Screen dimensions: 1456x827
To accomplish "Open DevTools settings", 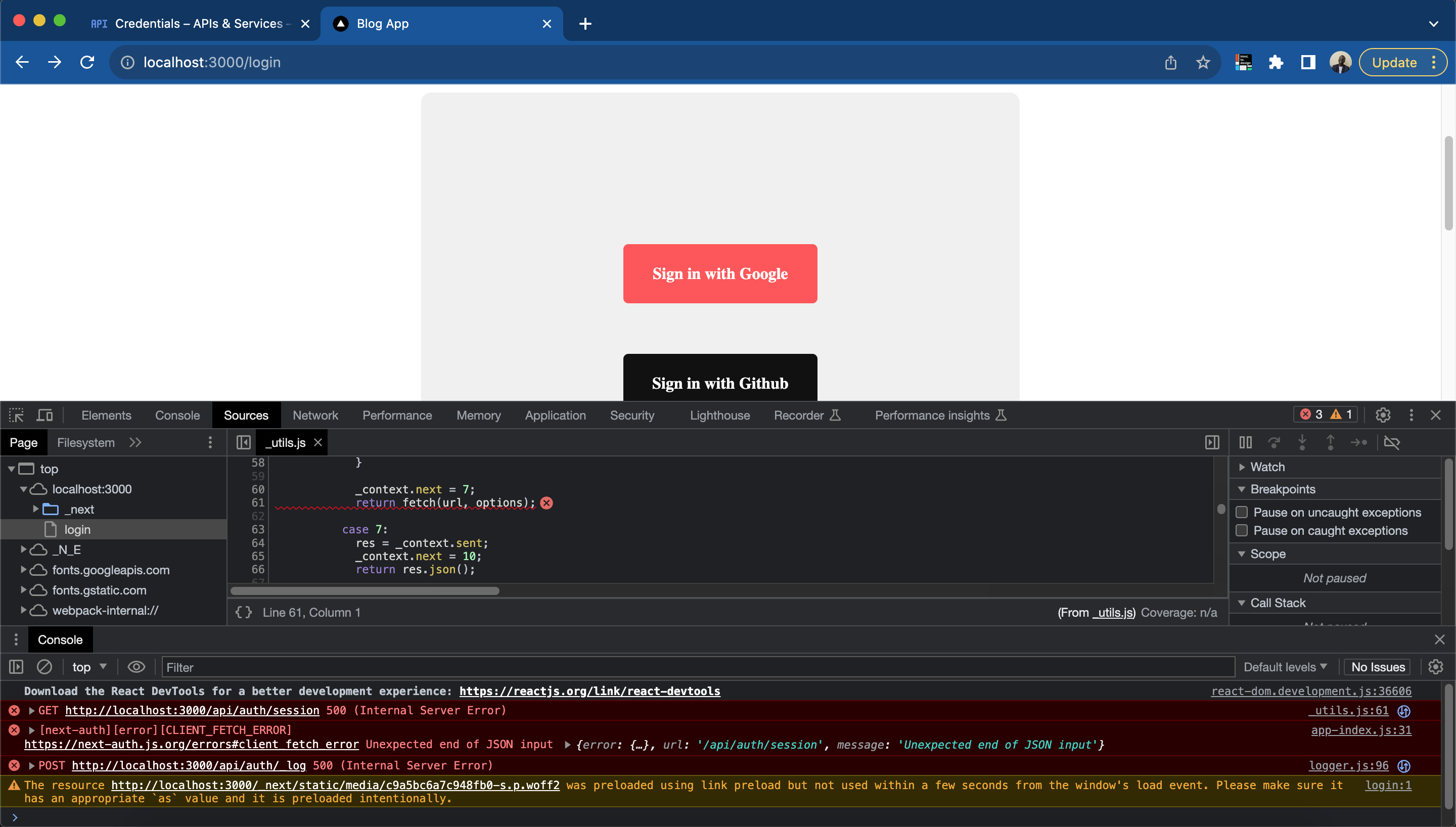I will tap(1383, 415).
